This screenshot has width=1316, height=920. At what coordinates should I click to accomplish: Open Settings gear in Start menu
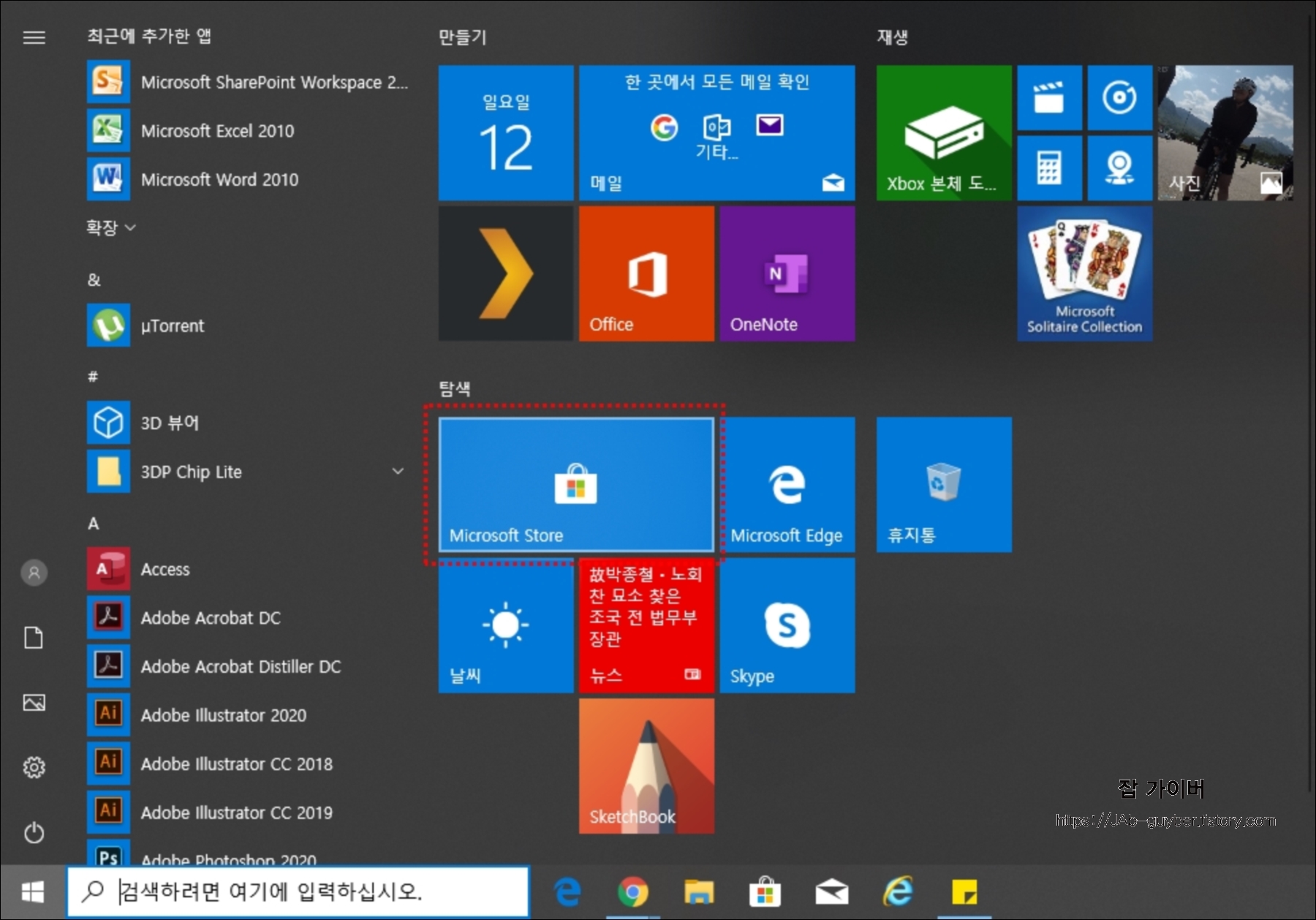click(x=34, y=767)
